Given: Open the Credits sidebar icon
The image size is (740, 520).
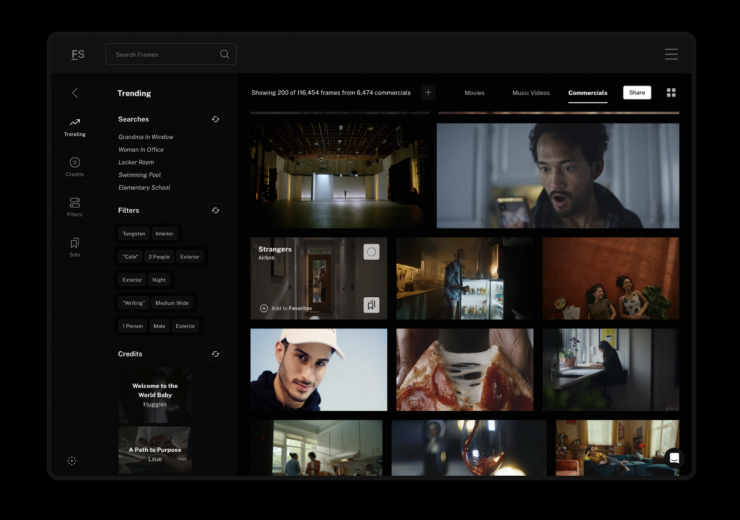Looking at the screenshot, I should coord(75,166).
